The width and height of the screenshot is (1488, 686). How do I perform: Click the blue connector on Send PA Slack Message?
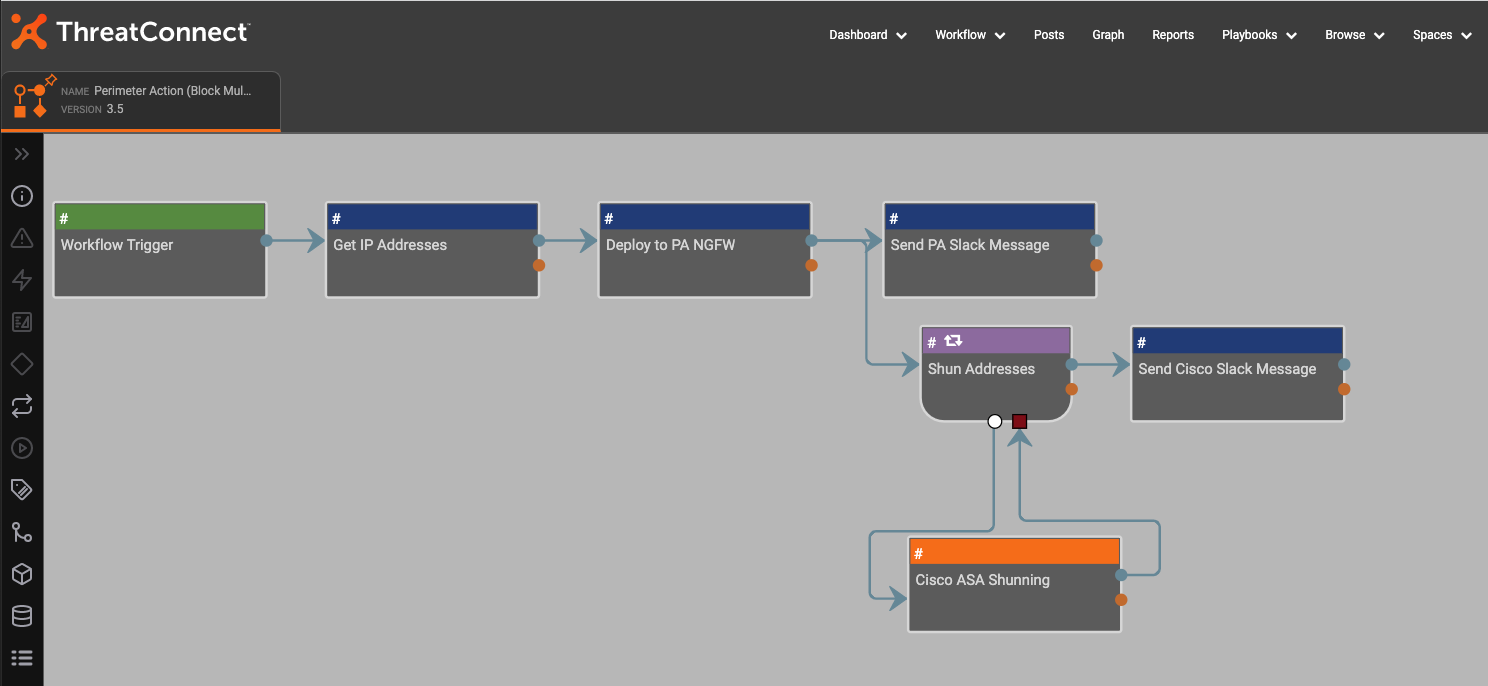point(1097,241)
